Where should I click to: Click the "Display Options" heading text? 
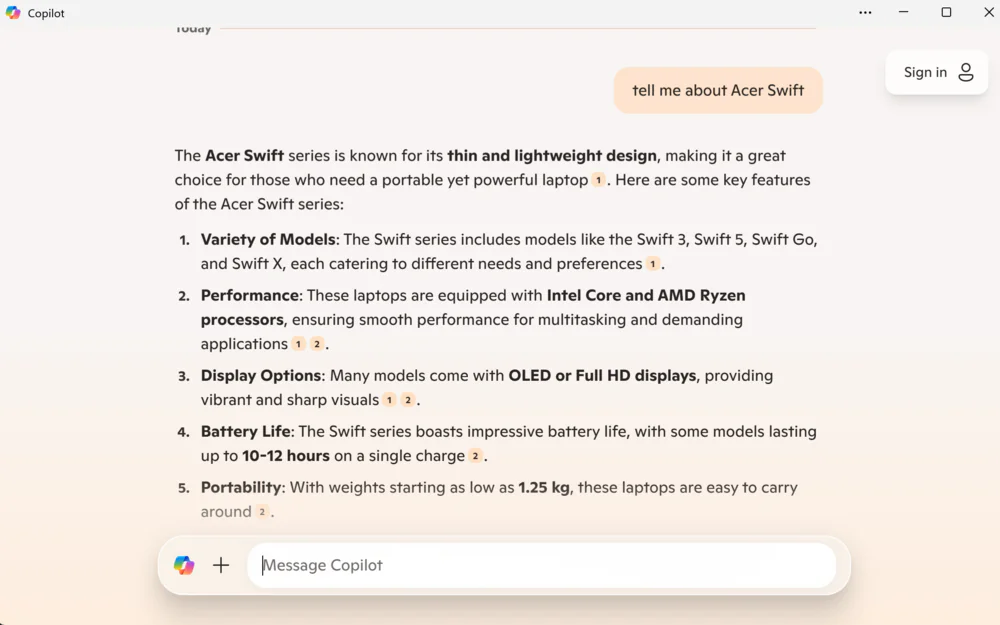[x=261, y=375]
